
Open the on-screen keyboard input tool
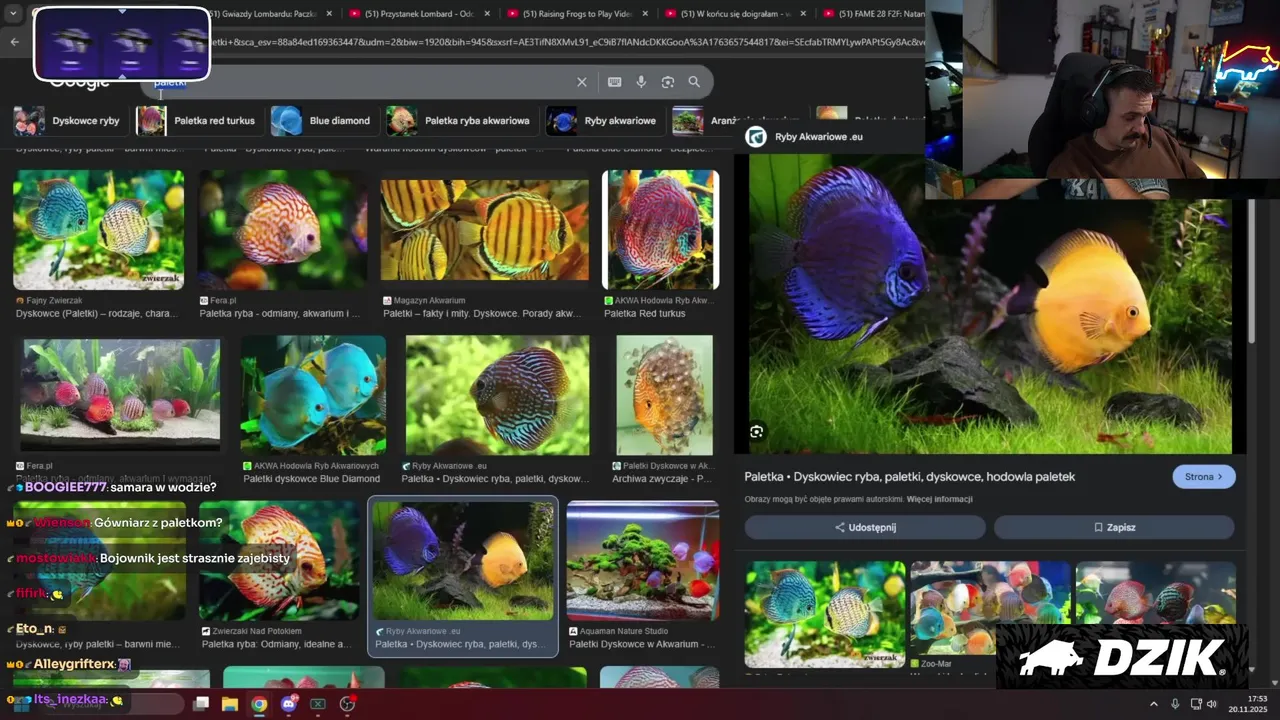pos(614,82)
